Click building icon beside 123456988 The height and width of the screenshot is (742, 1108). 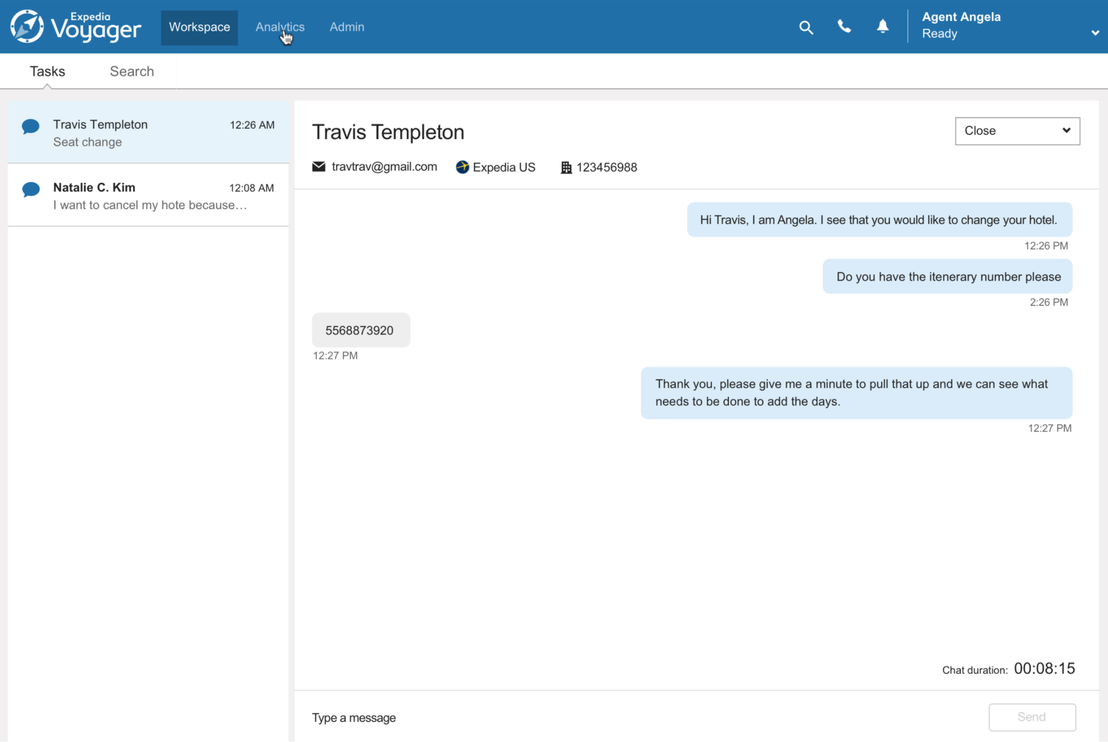coord(566,168)
